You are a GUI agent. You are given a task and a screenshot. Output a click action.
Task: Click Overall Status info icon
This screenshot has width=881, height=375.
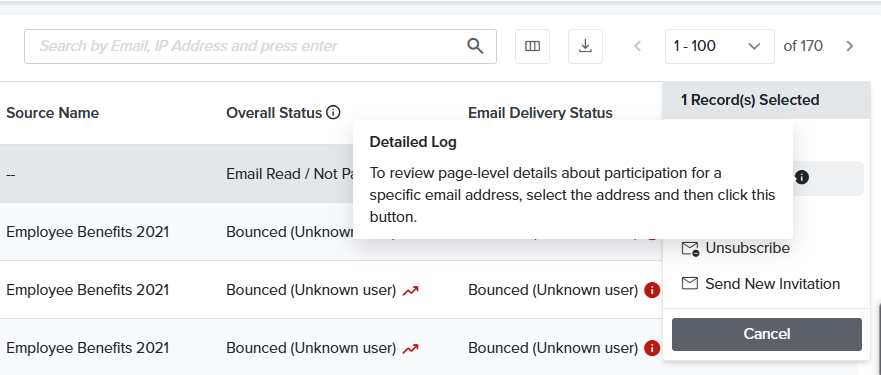[x=333, y=113]
